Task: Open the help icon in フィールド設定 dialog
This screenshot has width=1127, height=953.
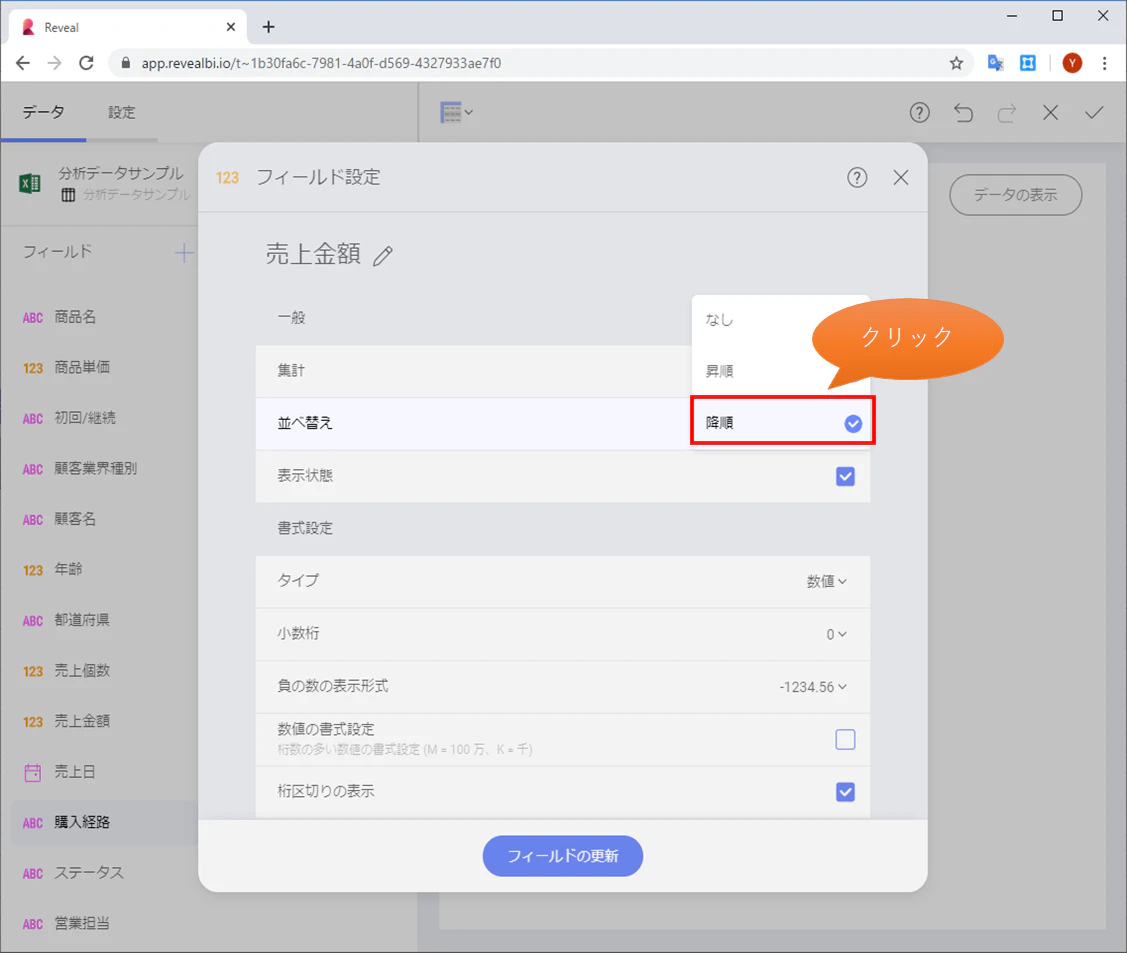Action: click(857, 178)
